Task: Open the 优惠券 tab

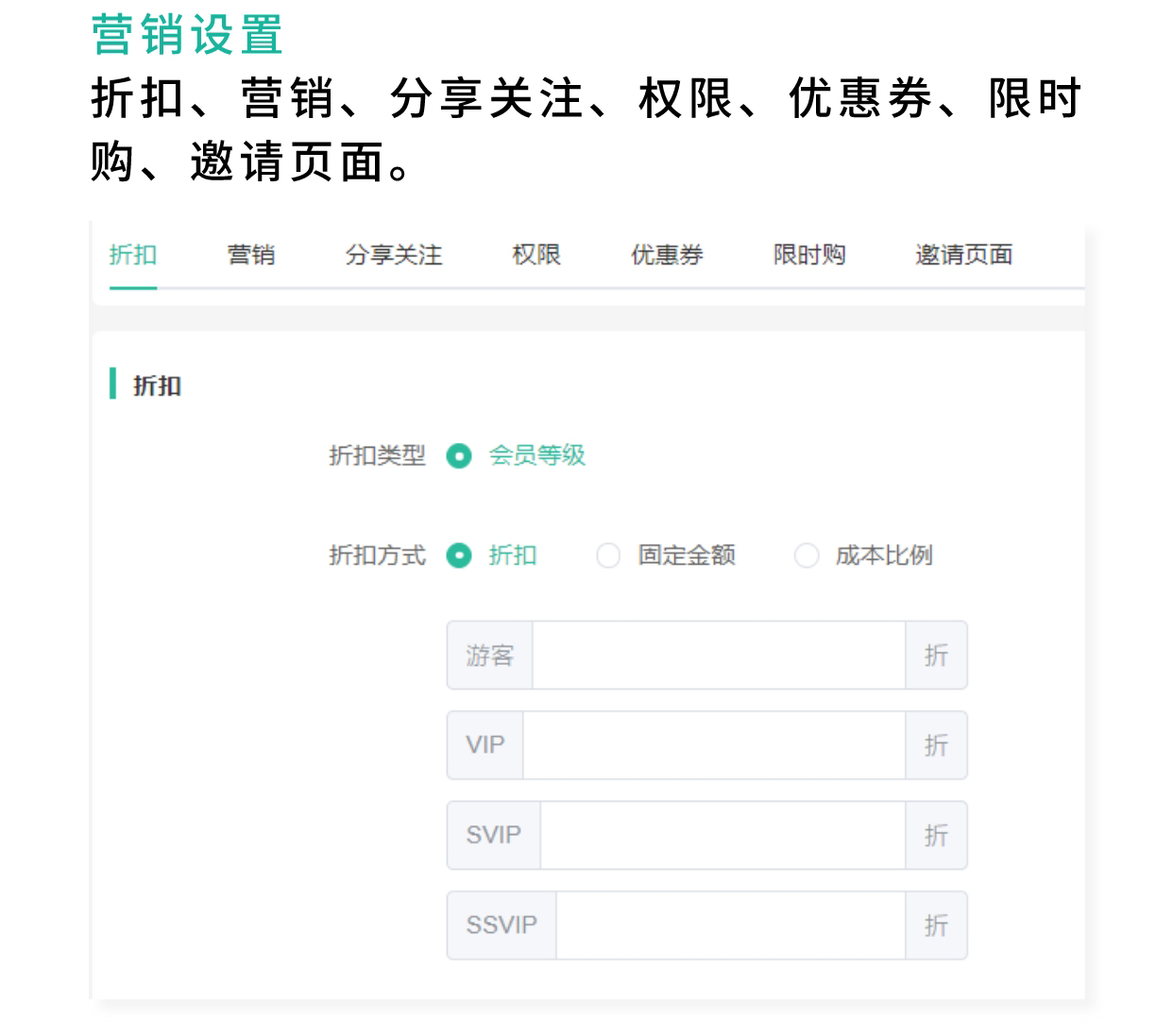Action: 666,255
